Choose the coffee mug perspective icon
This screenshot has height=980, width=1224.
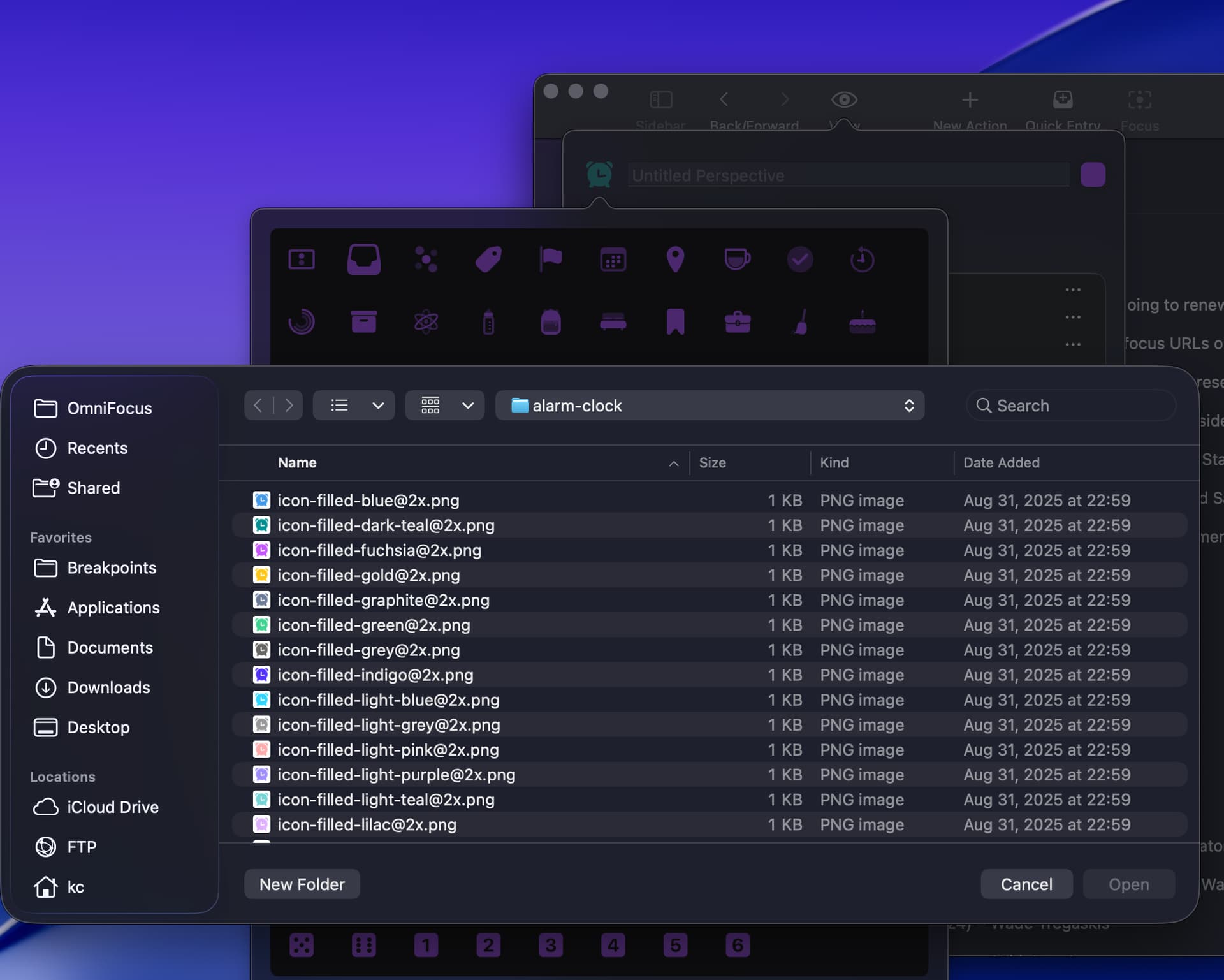pyautogui.click(x=737, y=260)
